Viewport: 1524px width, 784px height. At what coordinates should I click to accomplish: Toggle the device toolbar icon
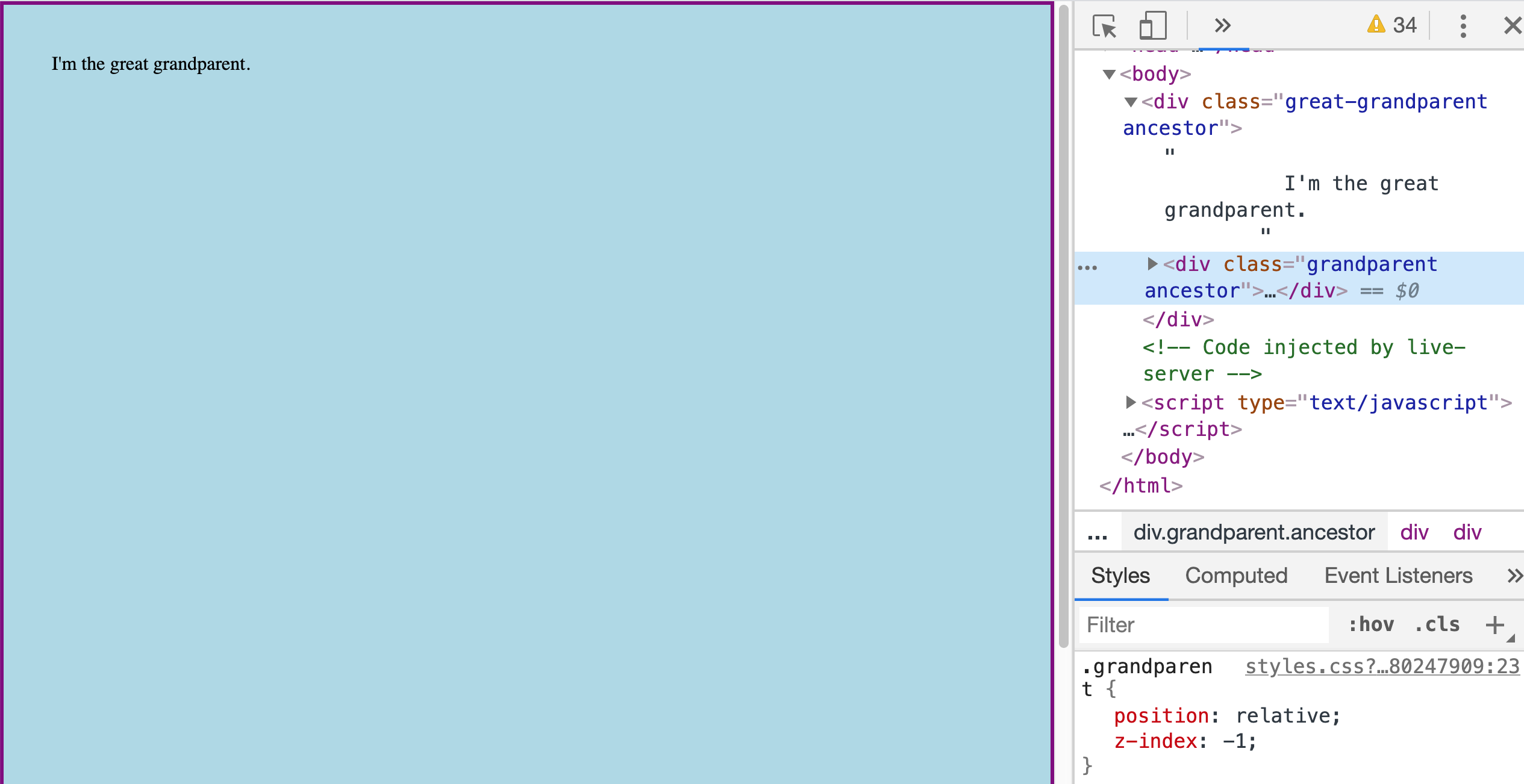pos(1152,26)
